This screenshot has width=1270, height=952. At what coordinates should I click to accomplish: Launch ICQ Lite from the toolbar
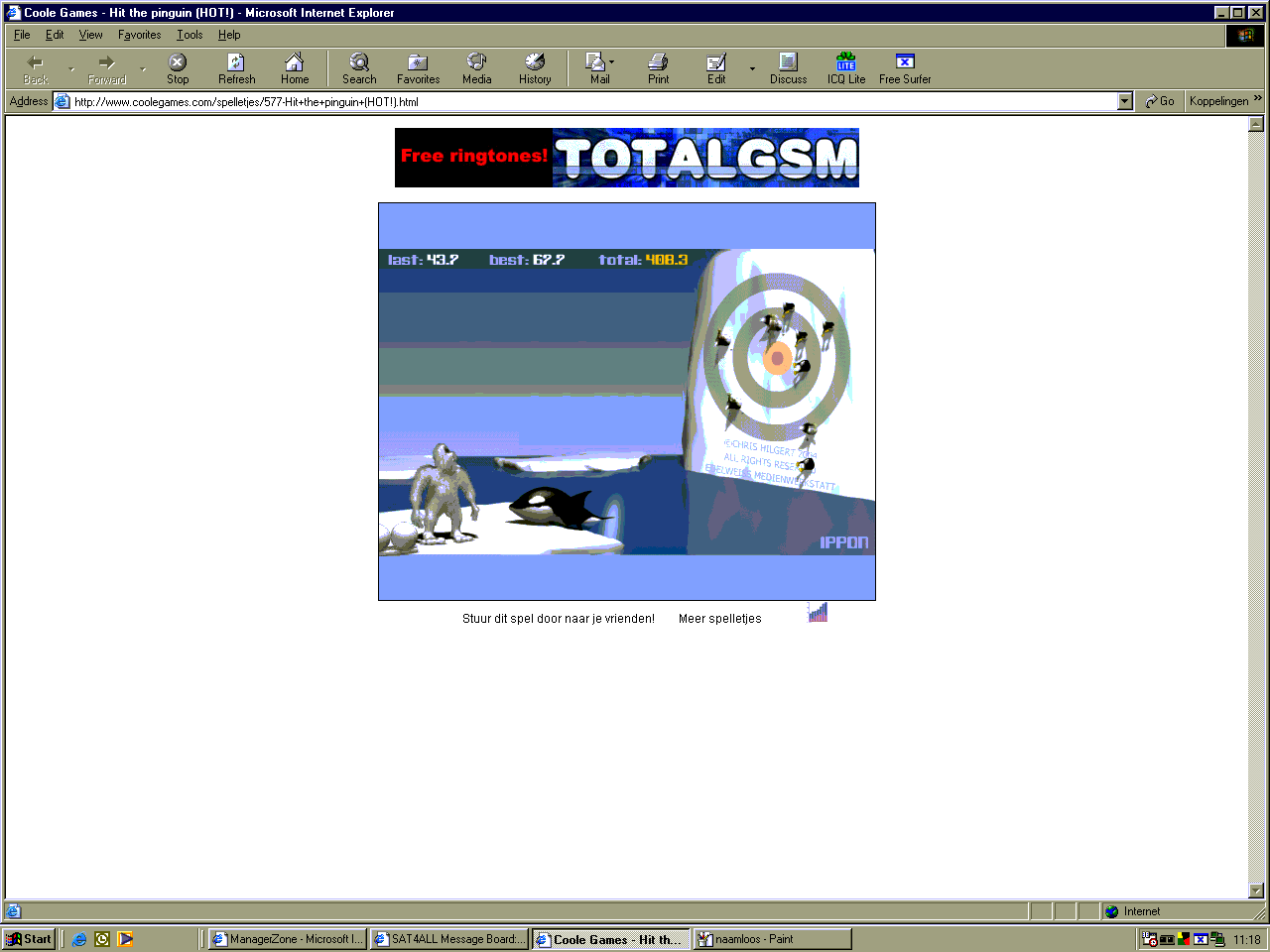(x=846, y=68)
